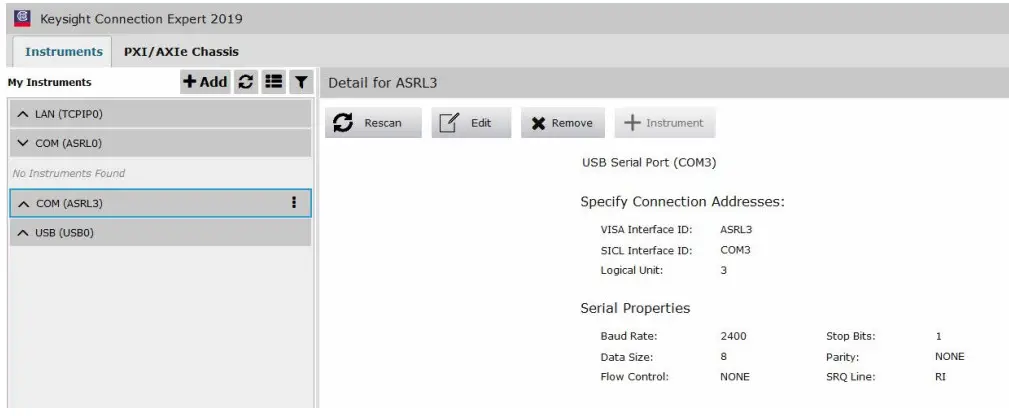This screenshot has height=416, width=1009.
Task: Click the Remove X icon
Action: 538,123
